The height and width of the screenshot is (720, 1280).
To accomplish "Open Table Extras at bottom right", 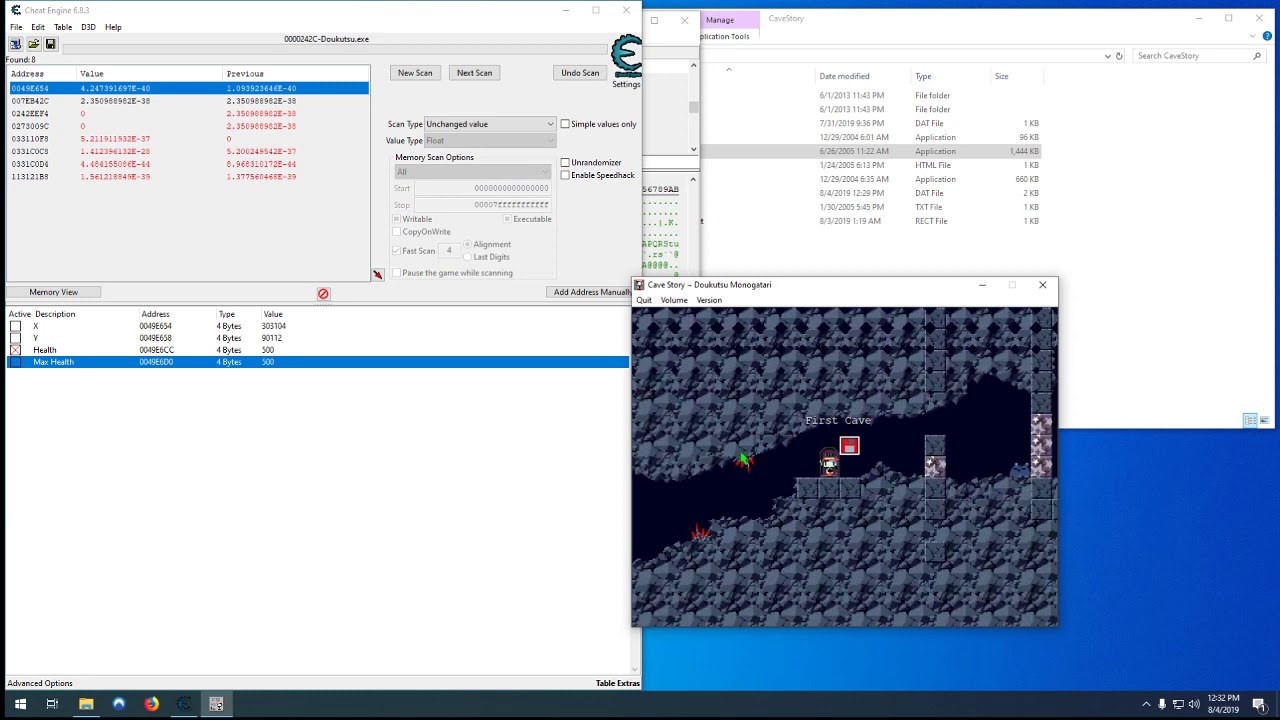I will (617, 683).
